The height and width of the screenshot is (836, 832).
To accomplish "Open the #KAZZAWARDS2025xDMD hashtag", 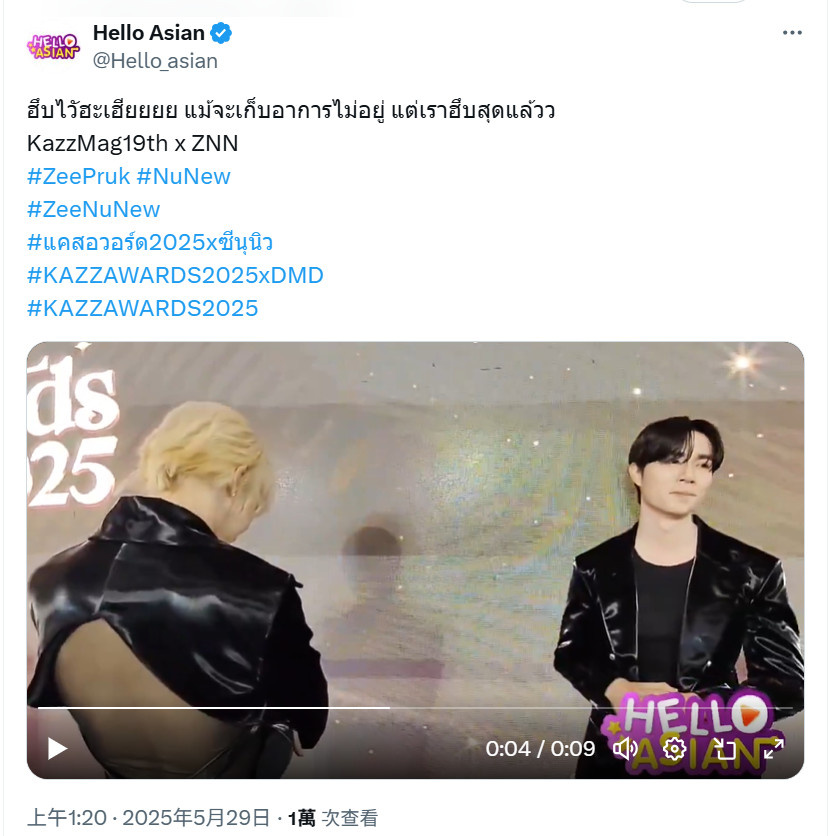I will tap(175, 276).
